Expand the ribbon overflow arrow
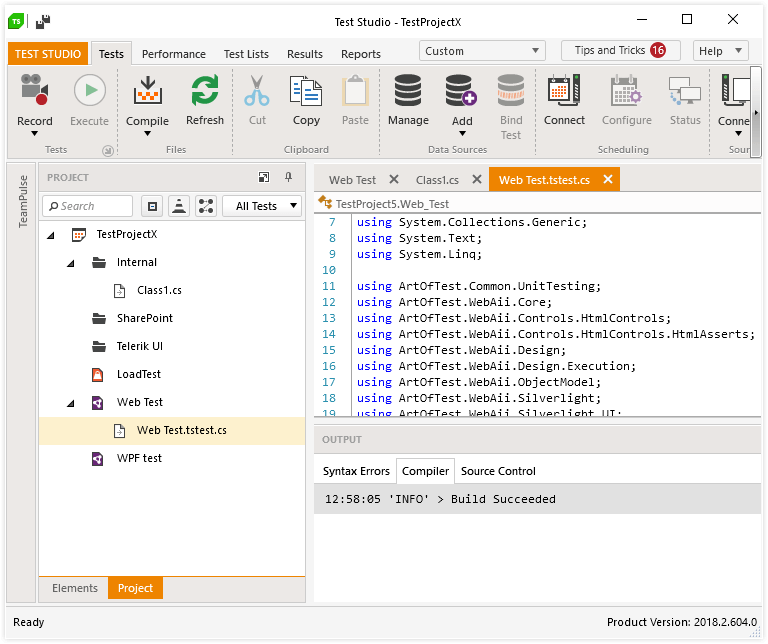Viewport: 768px width, 644px height. pos(756,113)
